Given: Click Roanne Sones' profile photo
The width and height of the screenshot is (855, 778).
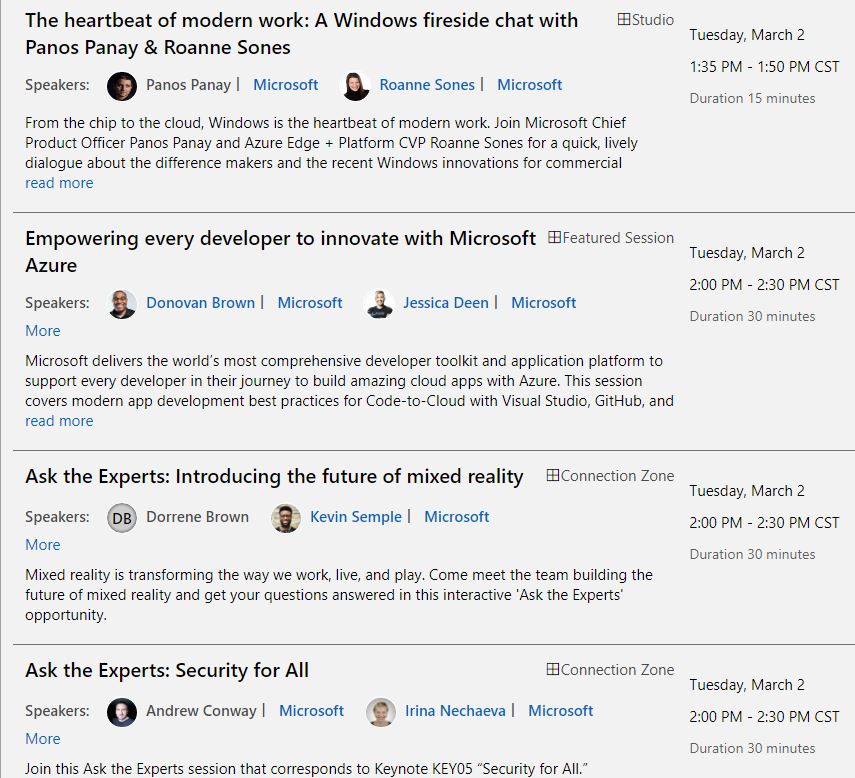Looking at the screenshot, I should (x=355, y=86).
